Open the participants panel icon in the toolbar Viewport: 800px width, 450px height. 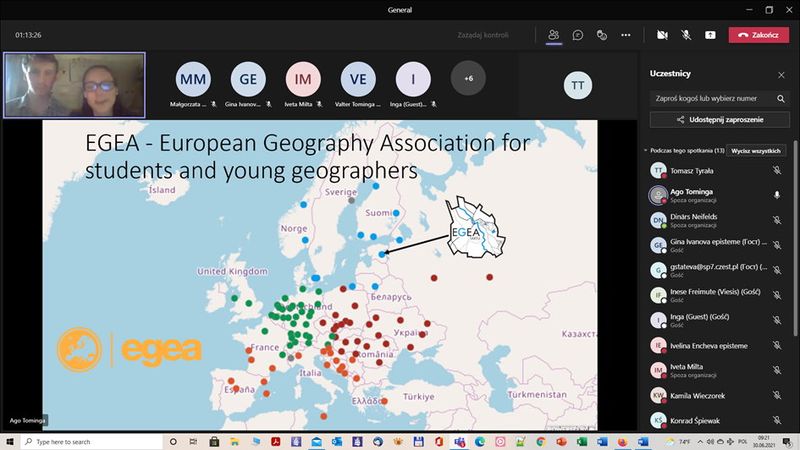coord(554,35)
